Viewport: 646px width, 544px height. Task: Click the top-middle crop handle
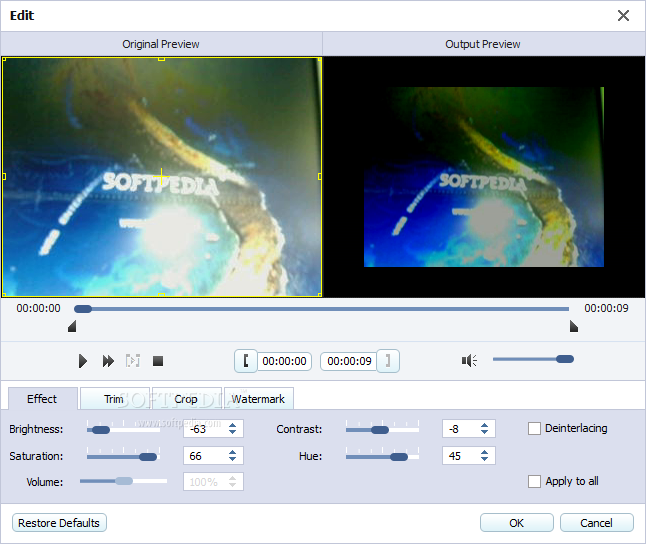pos(162,59)
